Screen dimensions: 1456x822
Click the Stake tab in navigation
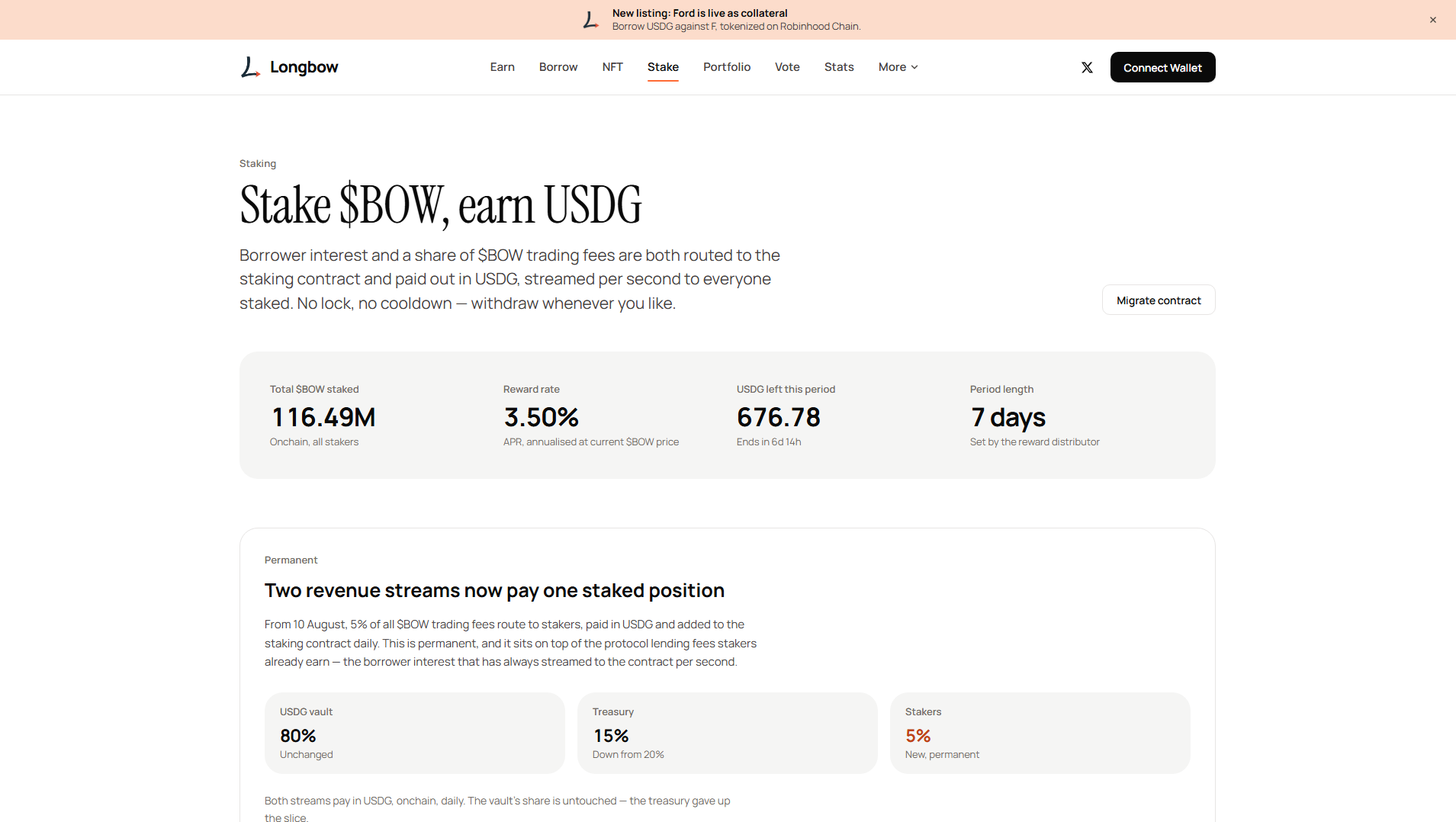coord(663,67)
